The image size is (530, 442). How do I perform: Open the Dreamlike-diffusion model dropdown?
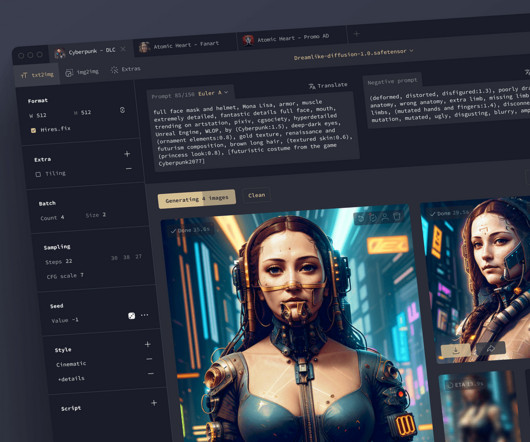(354, 54)
